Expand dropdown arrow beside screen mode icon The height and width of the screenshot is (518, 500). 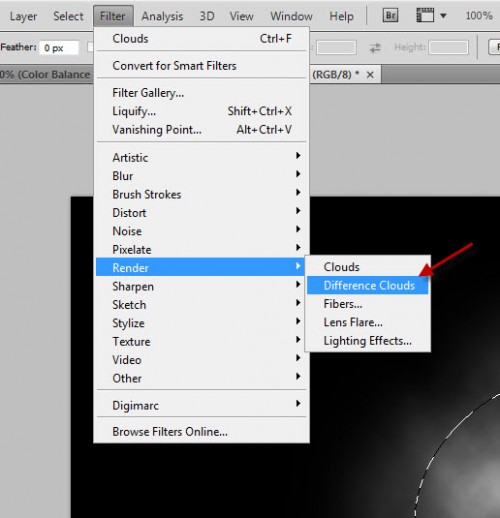pyautogui.click(x=443, y=16)
